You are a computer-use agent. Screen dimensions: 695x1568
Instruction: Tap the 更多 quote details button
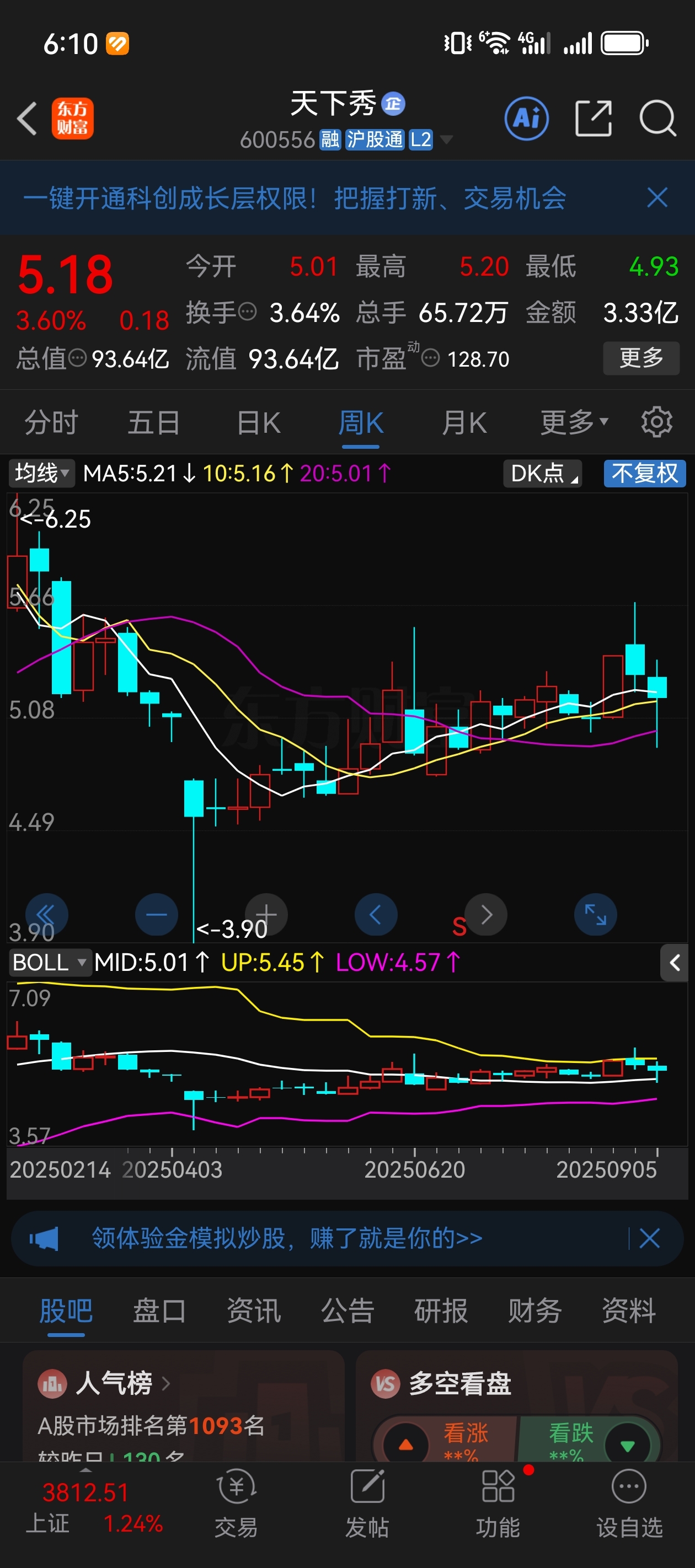[x=641, y=358]
